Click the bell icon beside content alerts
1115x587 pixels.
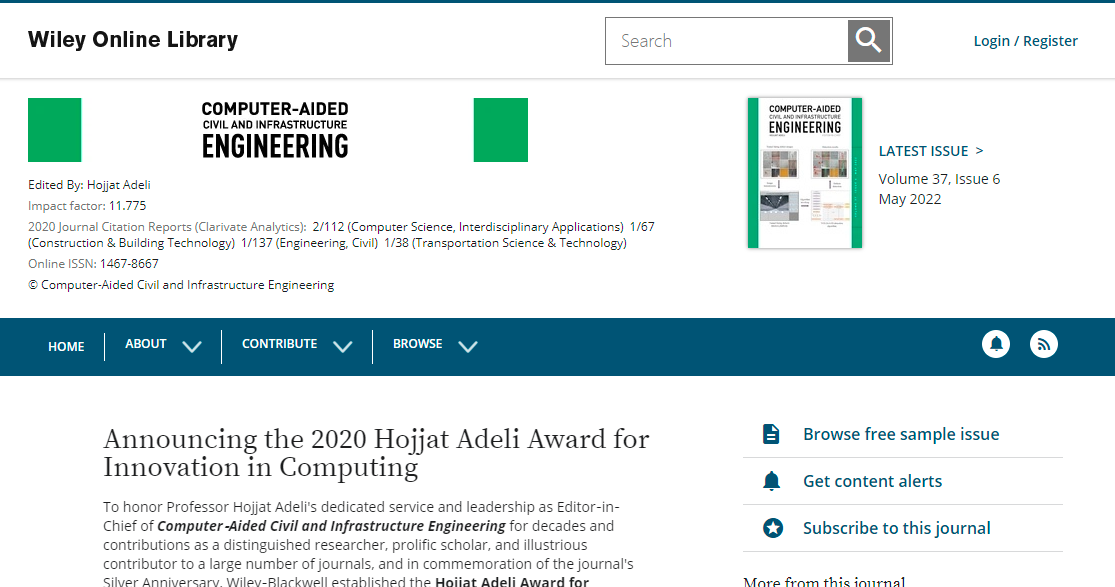coord(771,481)
